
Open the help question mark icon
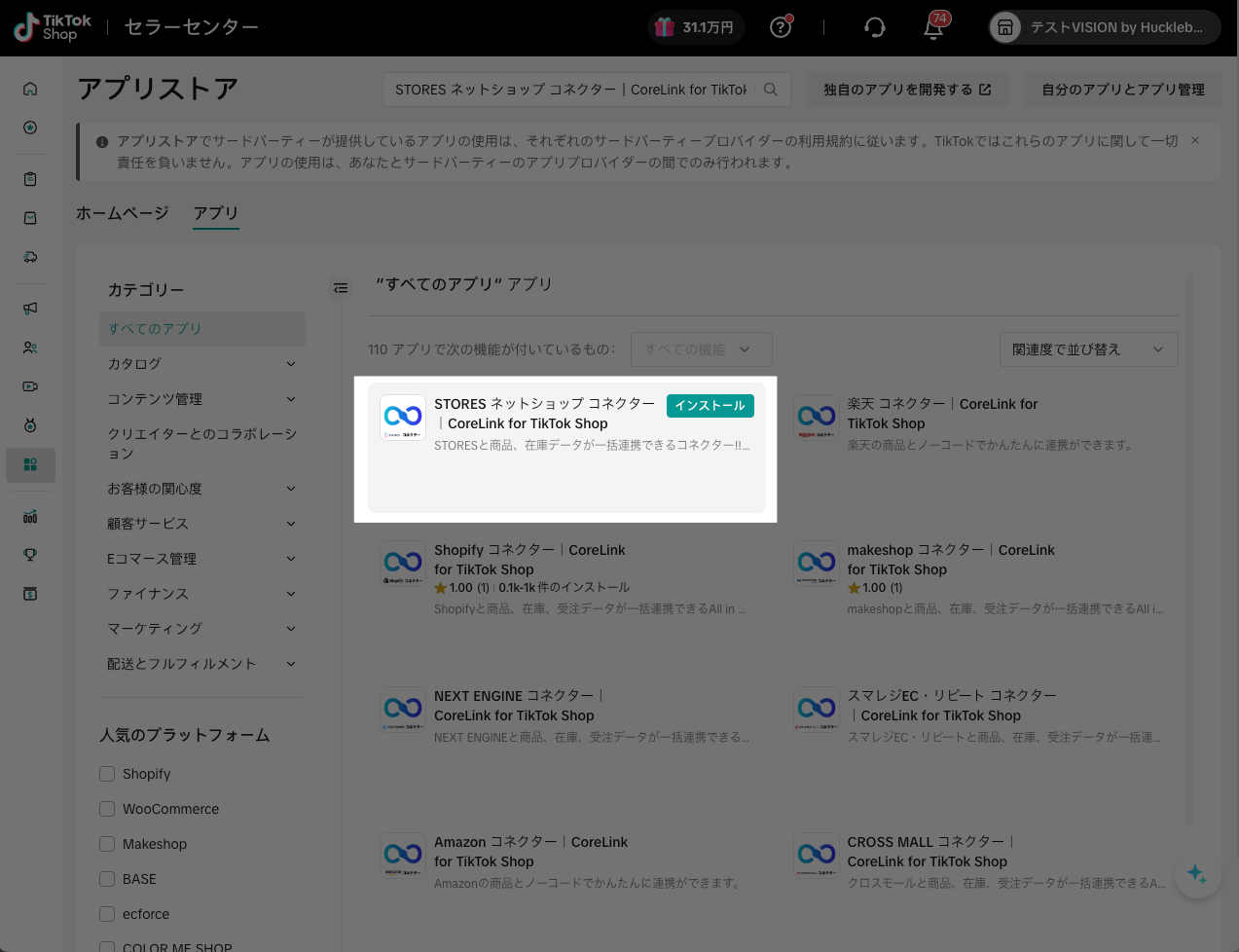(781, 27)
